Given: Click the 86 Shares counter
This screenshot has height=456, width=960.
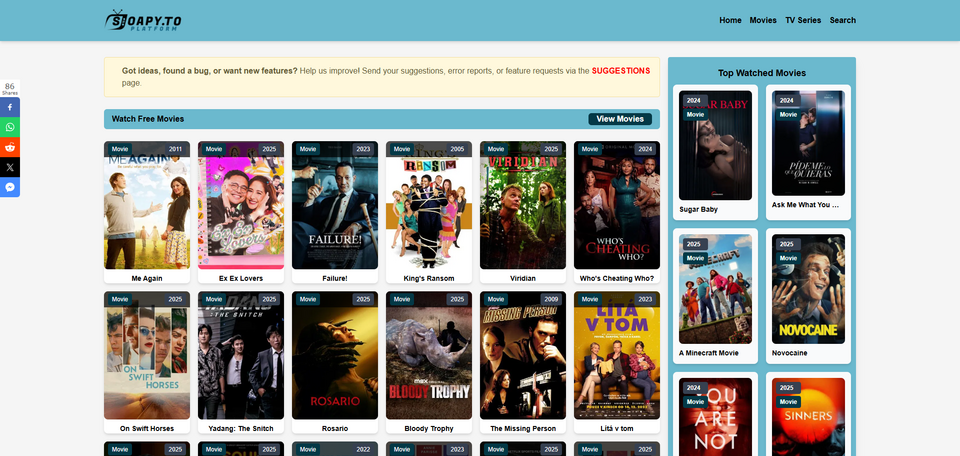Looking at the screenshot, I should (10, 89).
